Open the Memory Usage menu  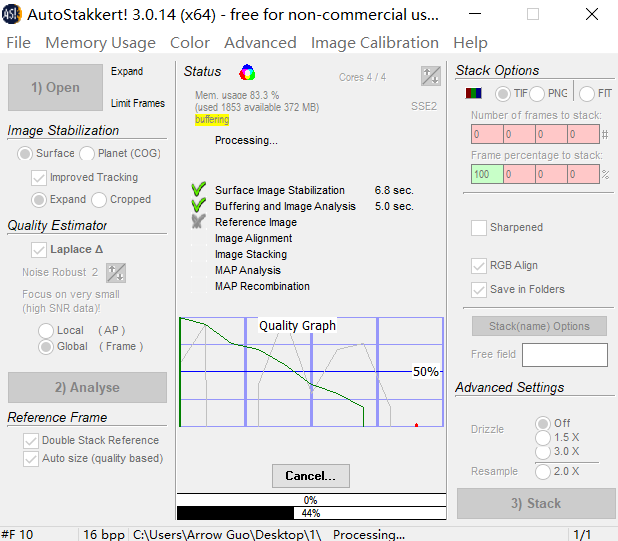point(100,43)
